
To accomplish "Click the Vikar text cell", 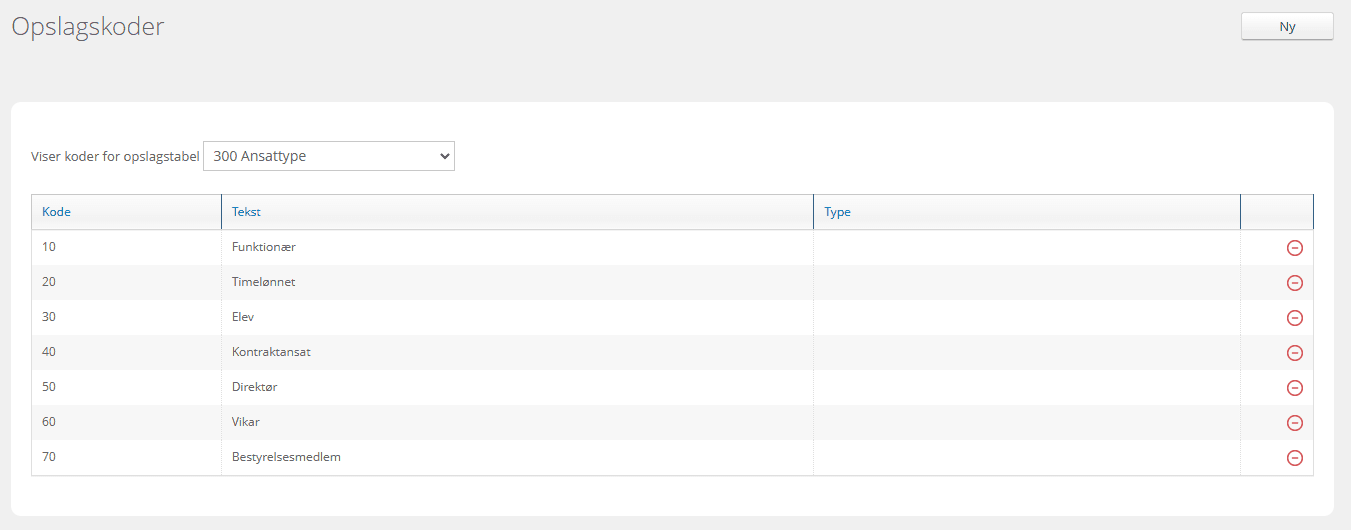I will click(246, 422).
